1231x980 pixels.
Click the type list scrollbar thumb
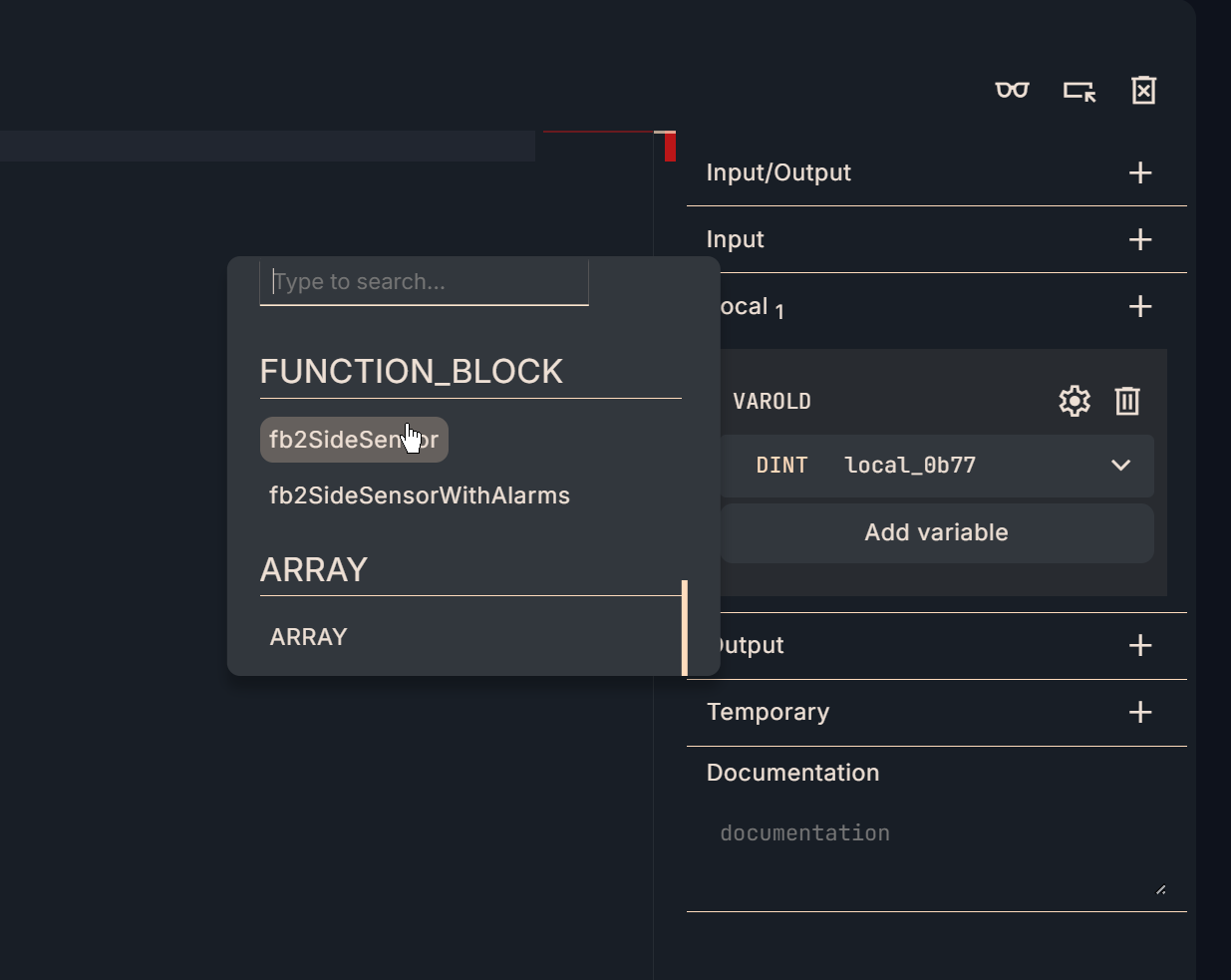(685, 628)
